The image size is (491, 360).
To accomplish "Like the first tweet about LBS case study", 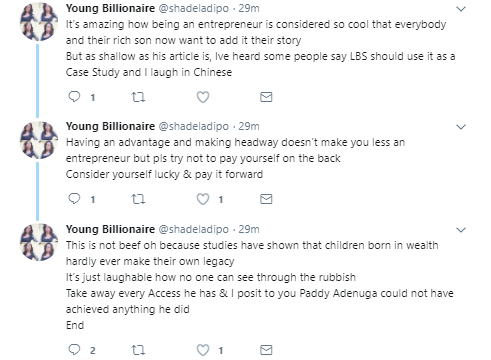I will coord(203,97).
